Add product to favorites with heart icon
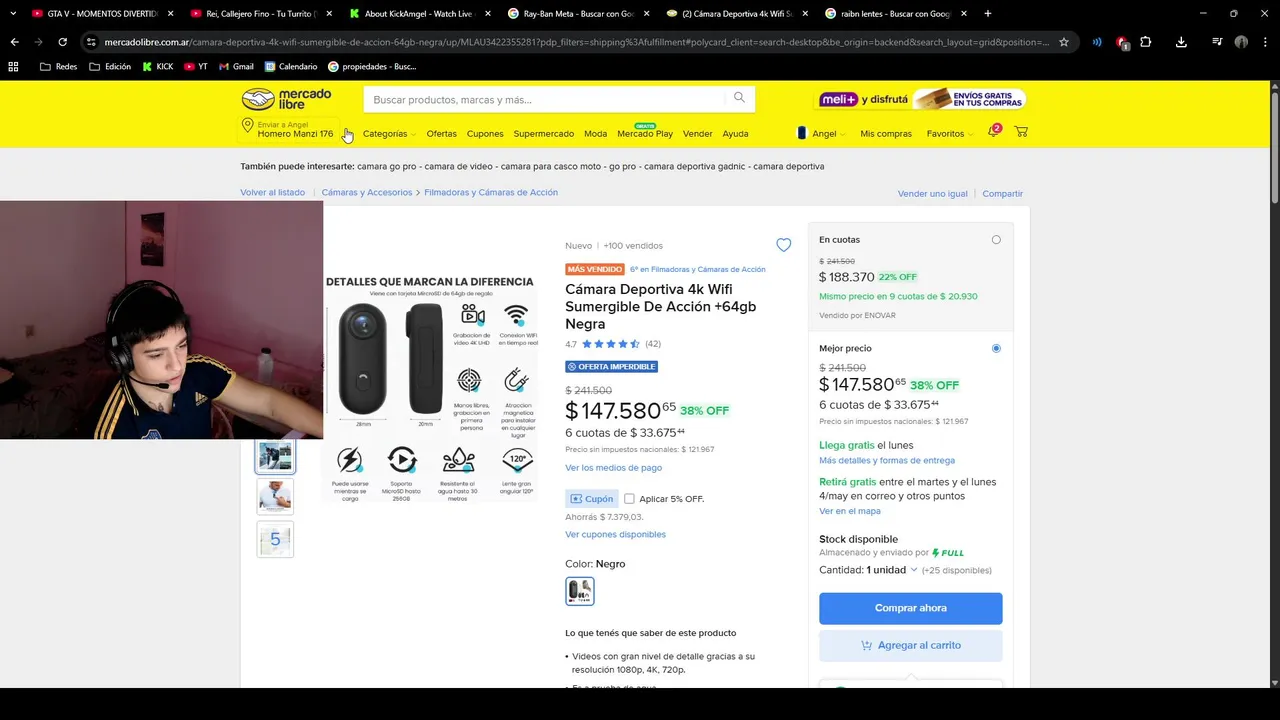Viewport: 1280px width, 720px height. pyautogui.click(x=783, y=245)
